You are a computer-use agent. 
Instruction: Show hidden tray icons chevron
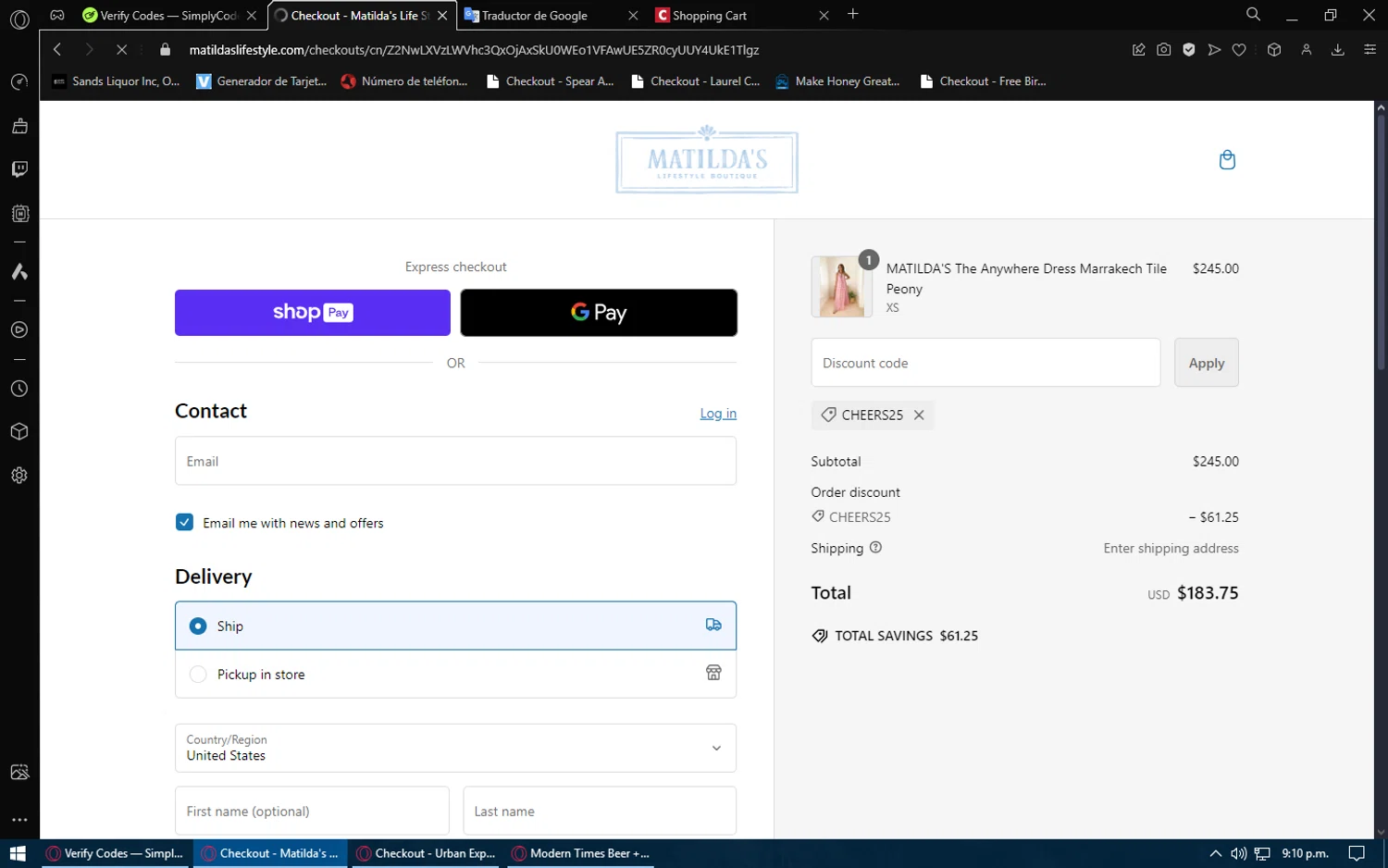tap(1216, 853)
